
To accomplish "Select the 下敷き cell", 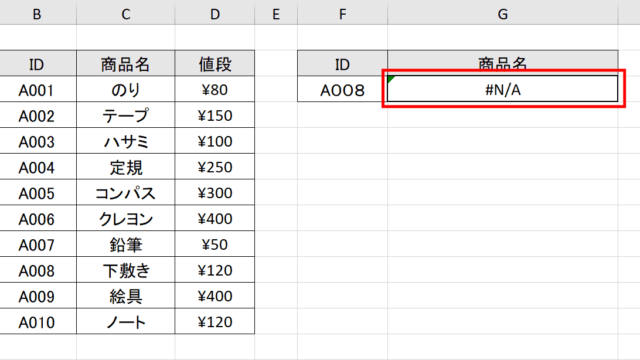I will coord(126,270).
